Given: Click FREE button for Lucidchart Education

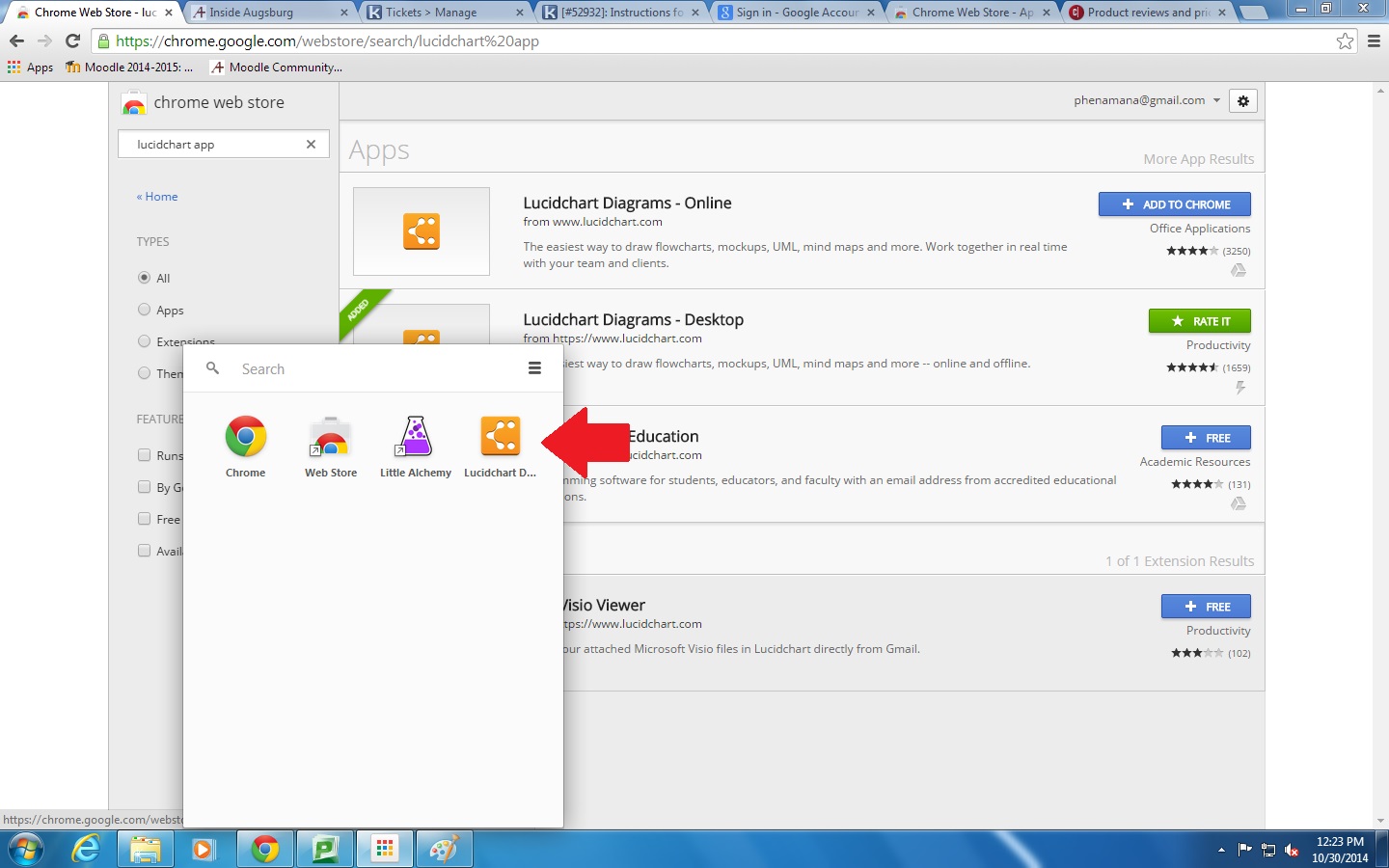Looking at the screenshot, I should point(1206,438).
